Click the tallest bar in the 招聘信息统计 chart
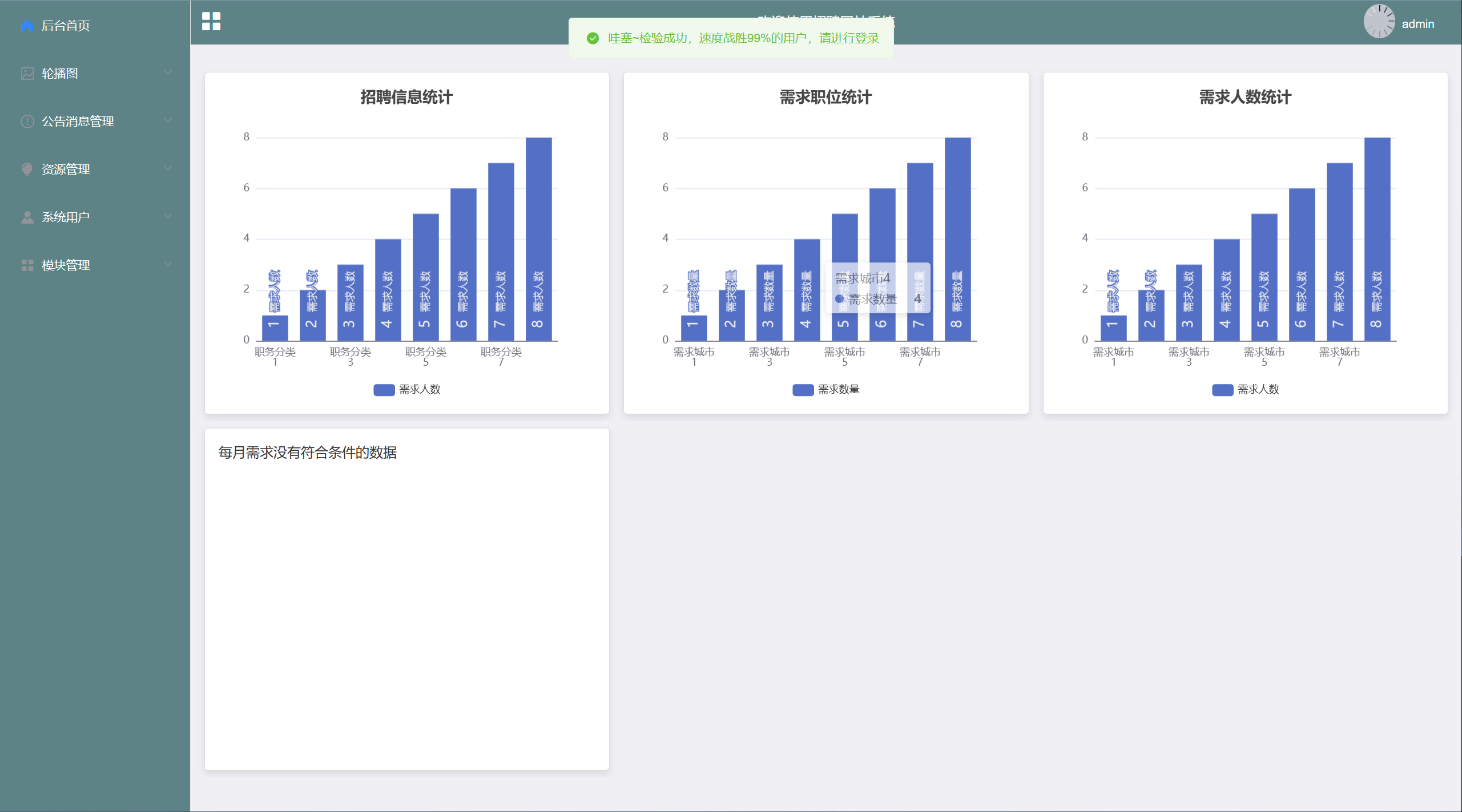The image size is (1462, 812). click(538, 228)
